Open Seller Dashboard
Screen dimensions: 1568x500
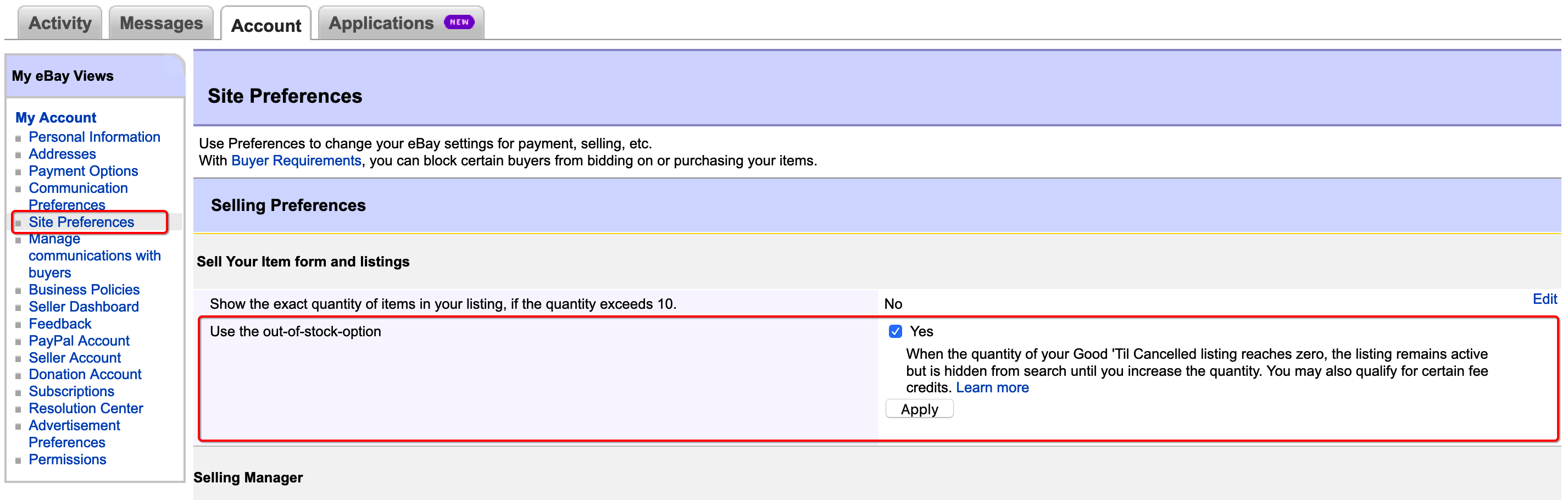click(84, 307)
